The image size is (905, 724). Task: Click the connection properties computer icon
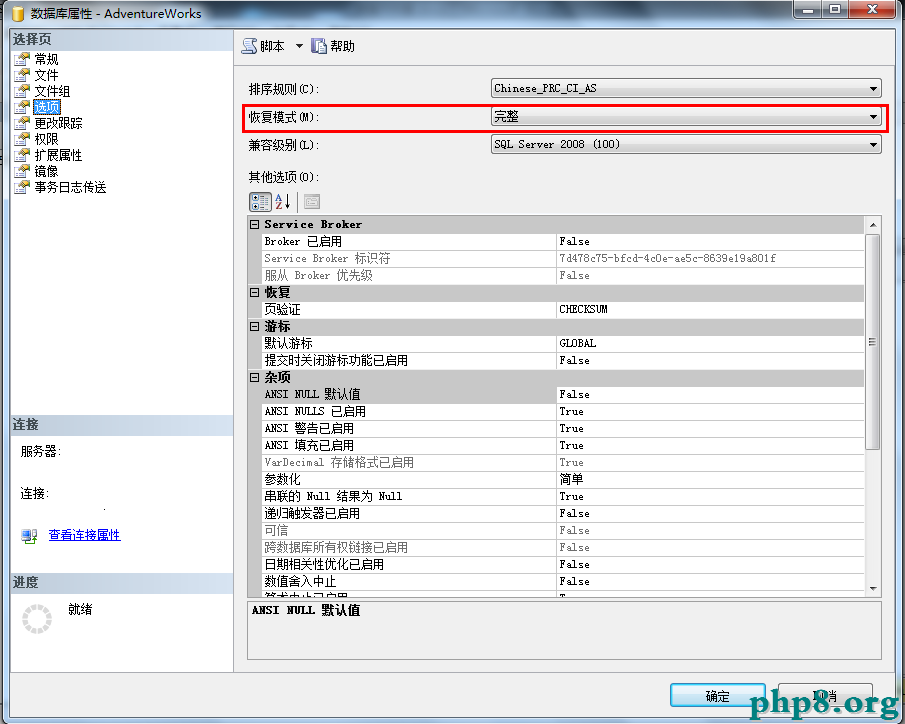coord(29,536)
